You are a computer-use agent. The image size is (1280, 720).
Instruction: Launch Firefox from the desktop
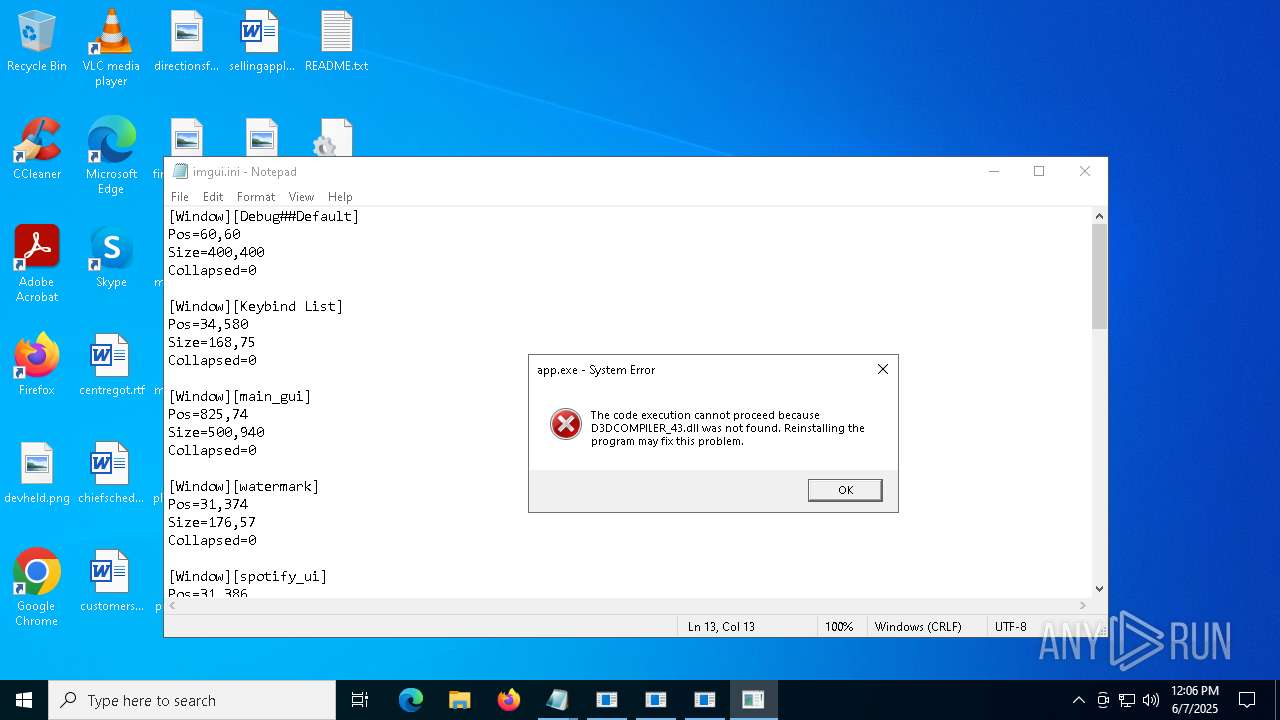click(37, 365)
